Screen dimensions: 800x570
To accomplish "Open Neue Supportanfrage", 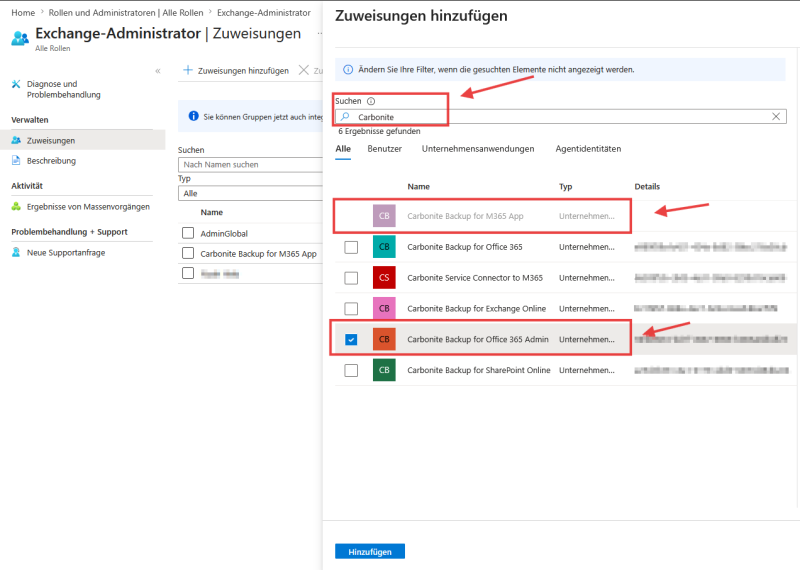I will pos(66,253).
